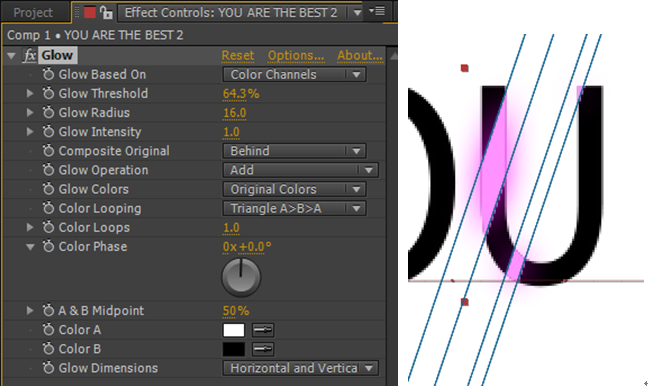
Task: Open the Glow Based On dropdown
Action: click(x=294, y=74)
